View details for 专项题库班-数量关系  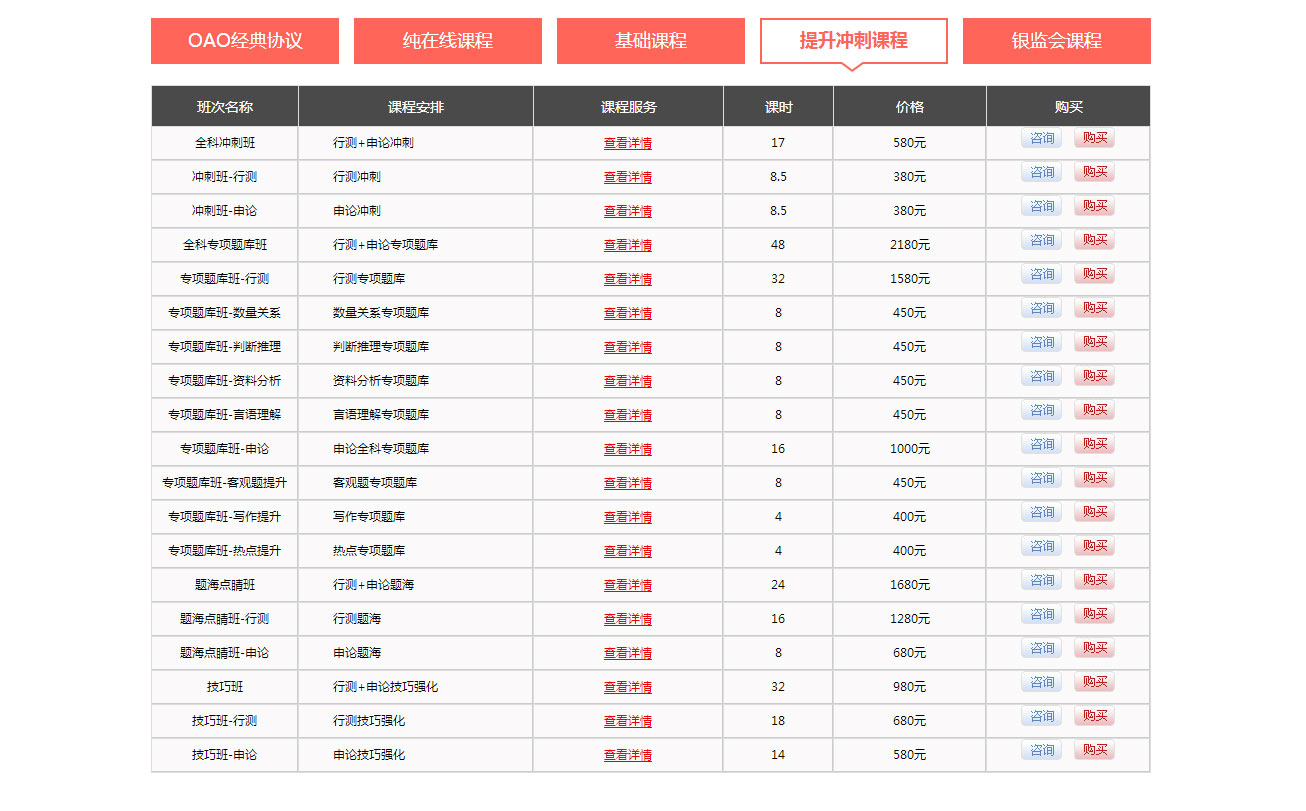628,313
